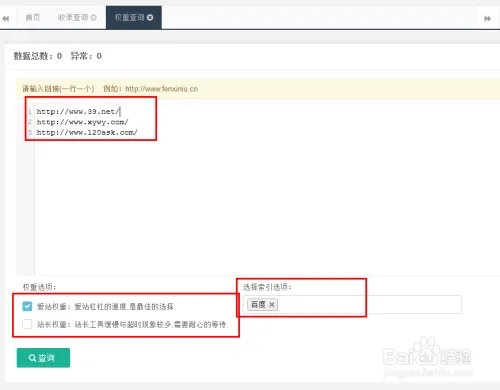The width and height of the screenshot is (500, 390).
Task: Close the 权重查询 tab
Action: click(x=150, y=17)
